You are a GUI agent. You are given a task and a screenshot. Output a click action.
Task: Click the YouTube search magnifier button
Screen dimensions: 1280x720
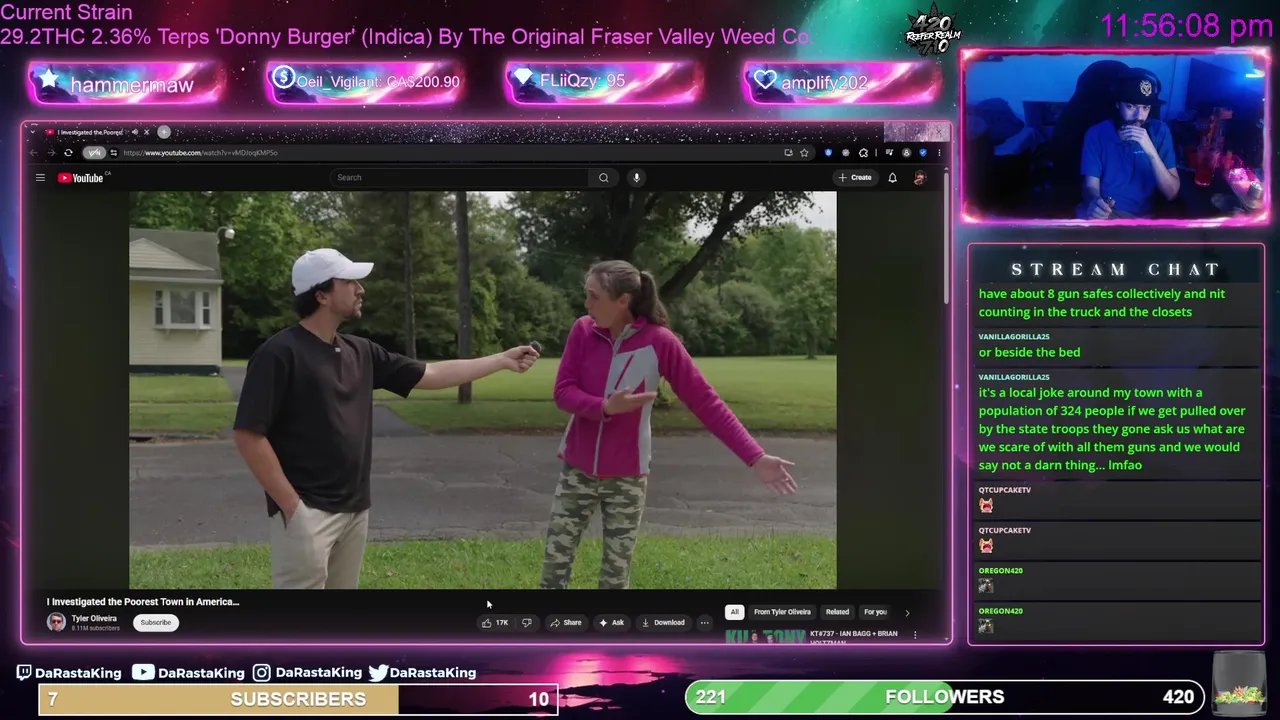[x=603, y=178]
